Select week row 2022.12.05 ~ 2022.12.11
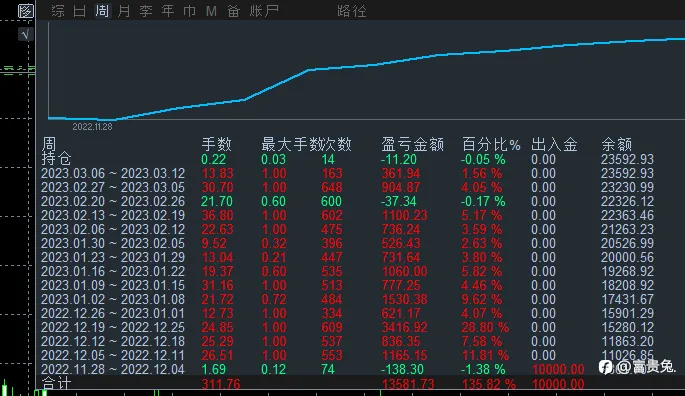Screen dimensions: 685x396 pos(113,355)
